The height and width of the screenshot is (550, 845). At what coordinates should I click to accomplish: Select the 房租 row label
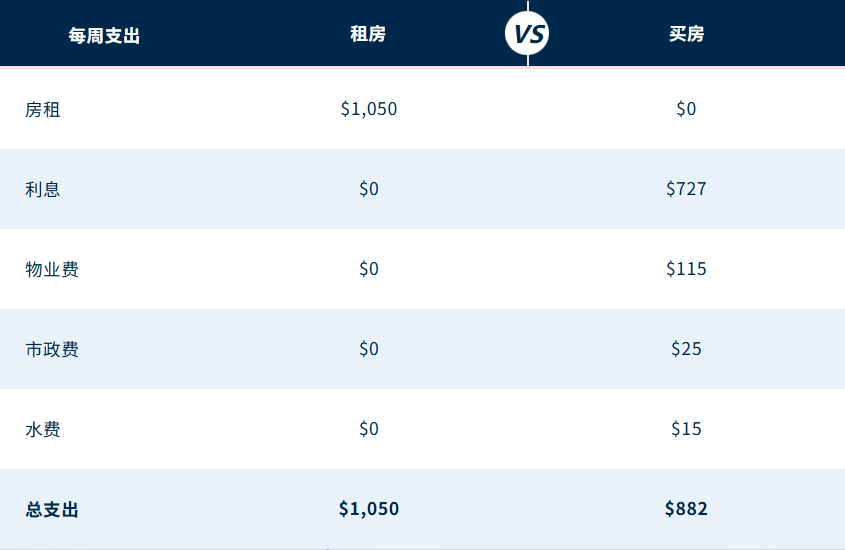(x=43, y=109)
